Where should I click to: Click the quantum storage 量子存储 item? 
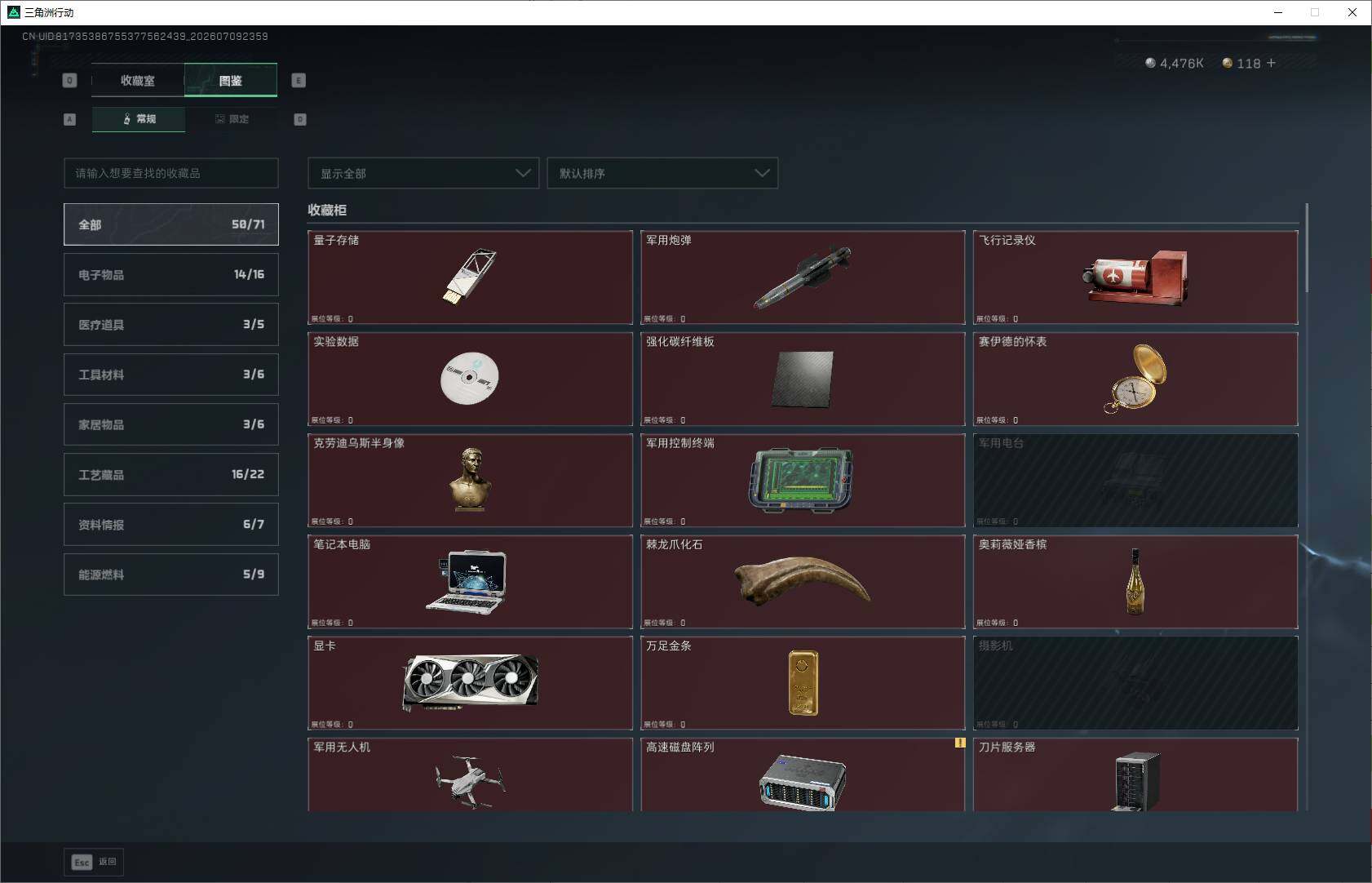click(470, 277)
